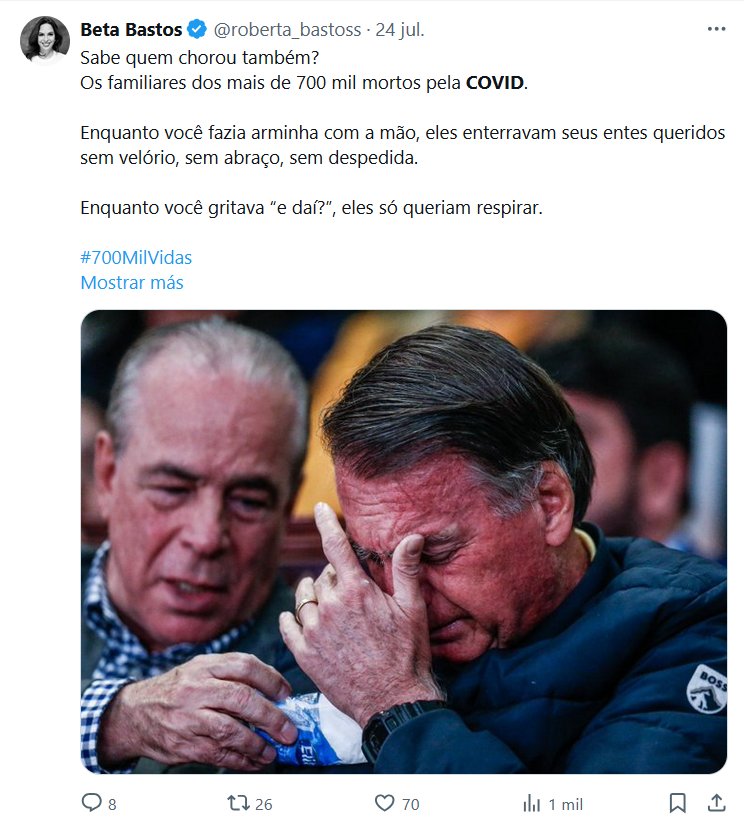This screenshot has height=828, width=744.
Task: Open the Beta Bastos display name
Action: tap(131, 30)
